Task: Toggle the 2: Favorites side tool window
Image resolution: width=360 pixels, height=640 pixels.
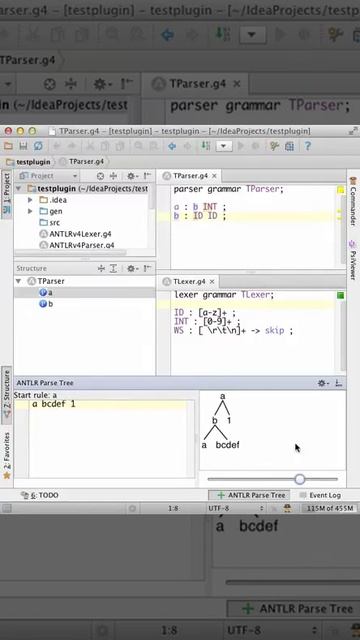Action: pyautogui.click(x=7, y=456)
